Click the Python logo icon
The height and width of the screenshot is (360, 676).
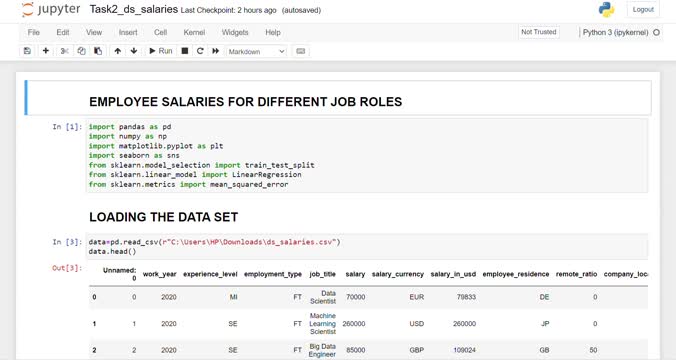point(606,9)
